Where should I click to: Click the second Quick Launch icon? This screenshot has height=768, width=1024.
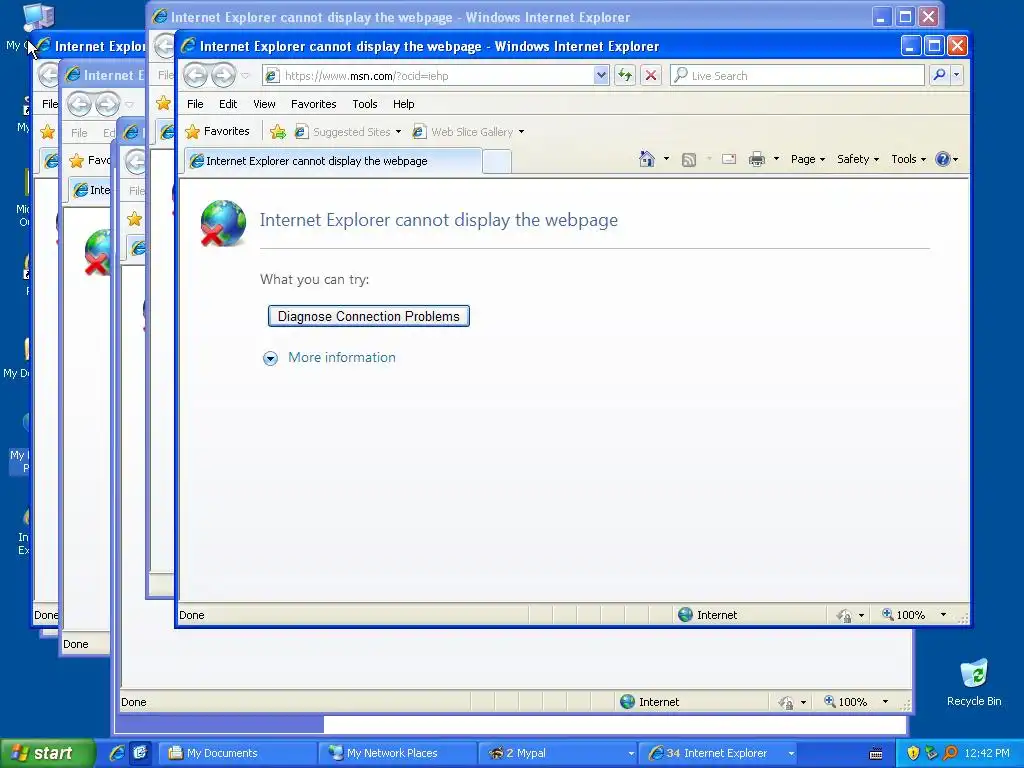point(140,753)
